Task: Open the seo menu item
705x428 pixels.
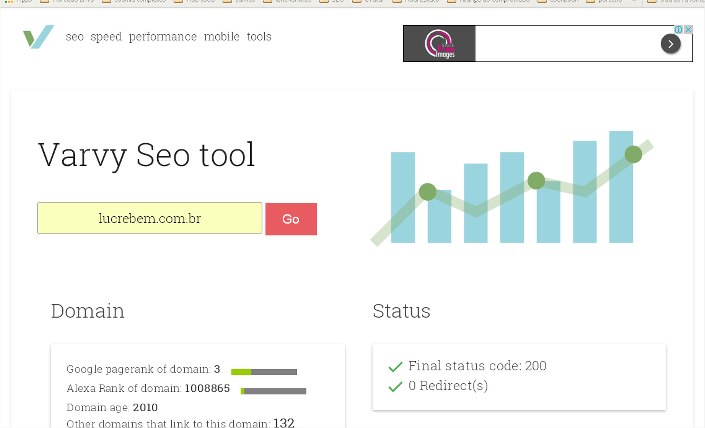Action: [75, 37]
